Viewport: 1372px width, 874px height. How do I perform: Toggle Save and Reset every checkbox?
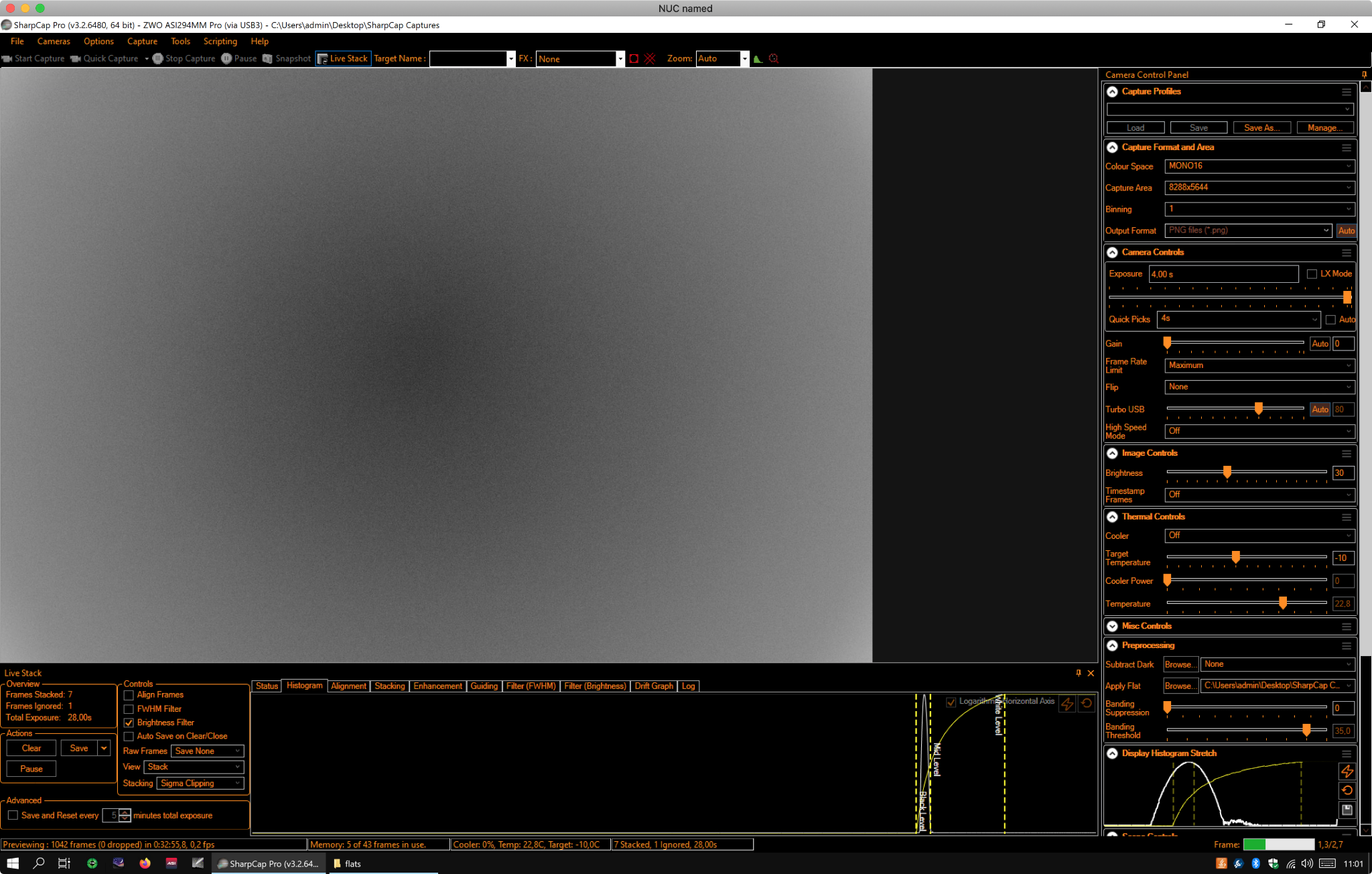click(13, 815)
